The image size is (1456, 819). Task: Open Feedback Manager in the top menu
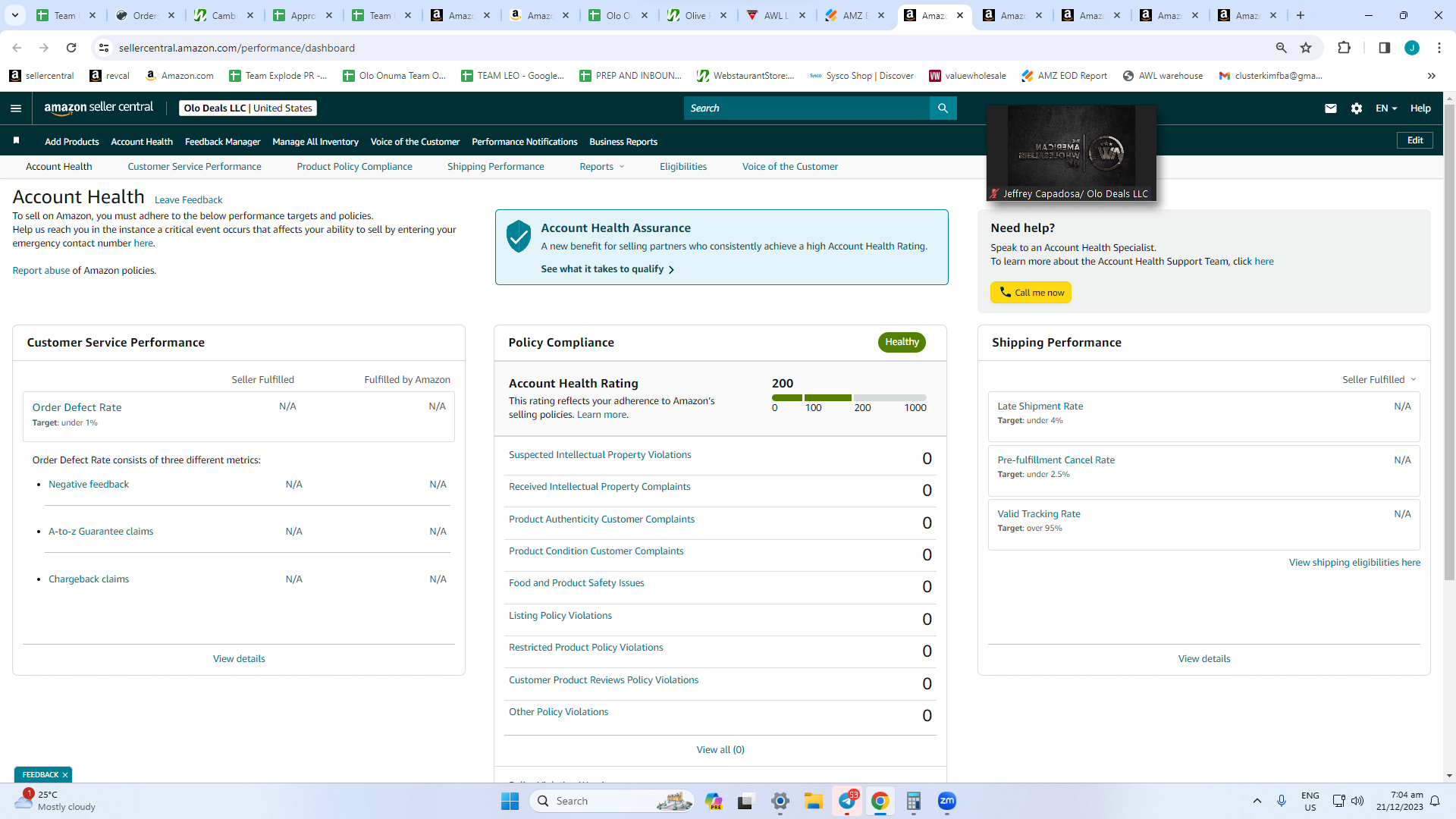coord(222,142)
